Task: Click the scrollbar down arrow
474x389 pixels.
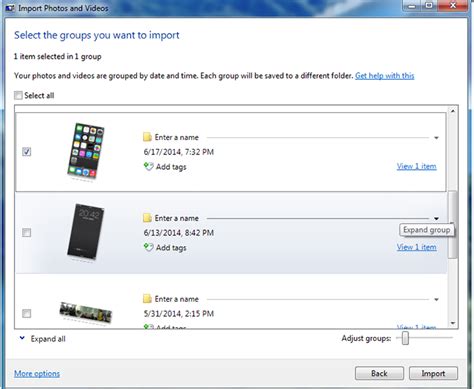Action: click(452, 323)
